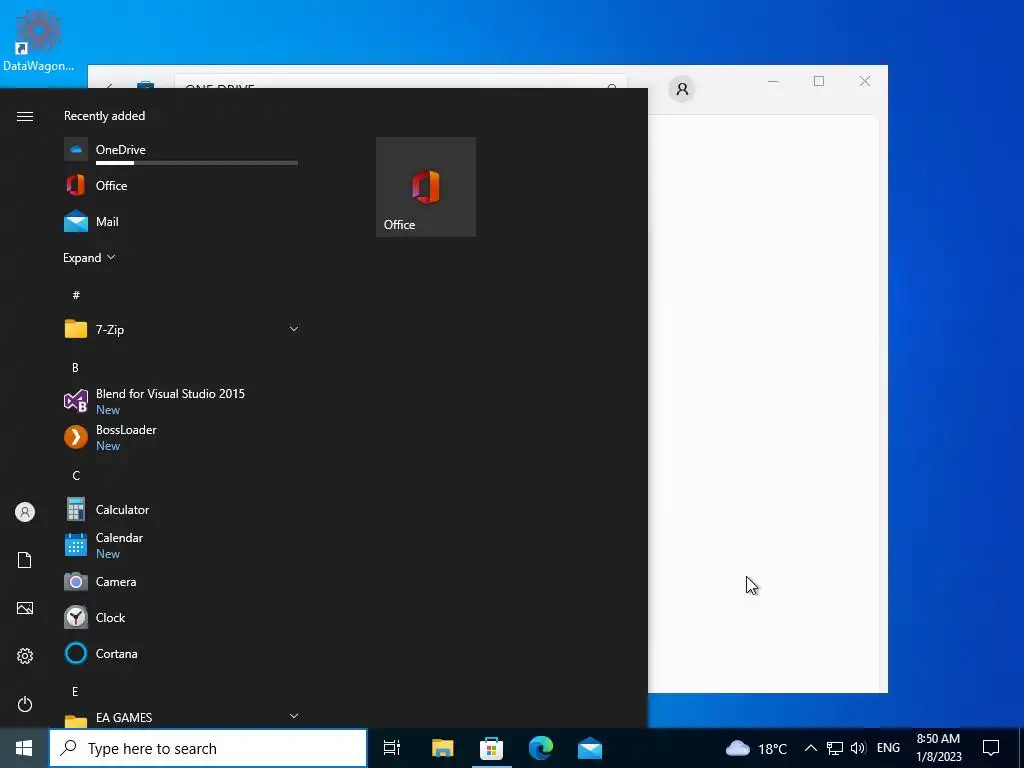The width and height of the screenshot is (1024, 768).
Task: Jump to the C letter group
Action: (x=76, y=475)
